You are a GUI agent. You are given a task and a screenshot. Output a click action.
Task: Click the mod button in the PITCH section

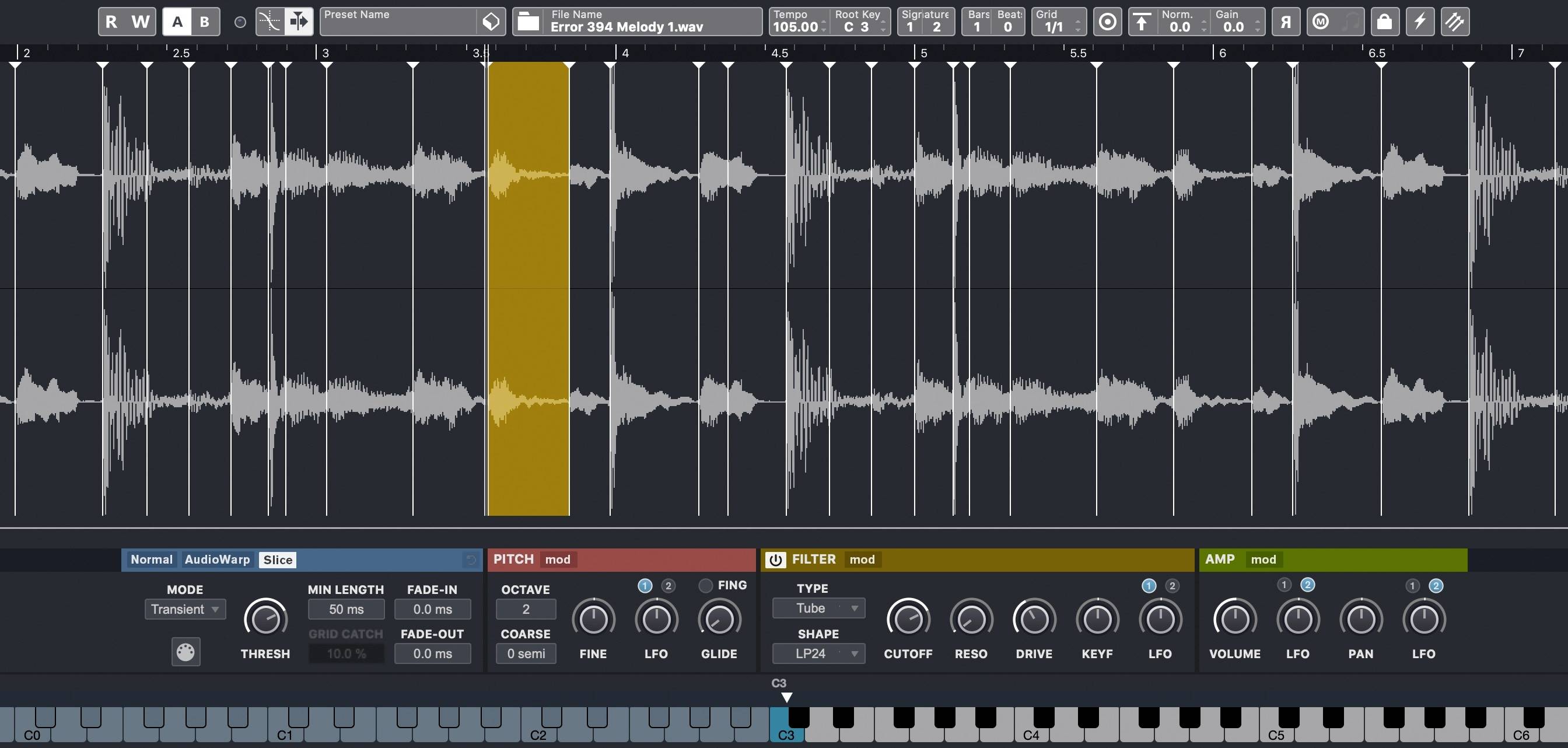[x=558, y=560]
